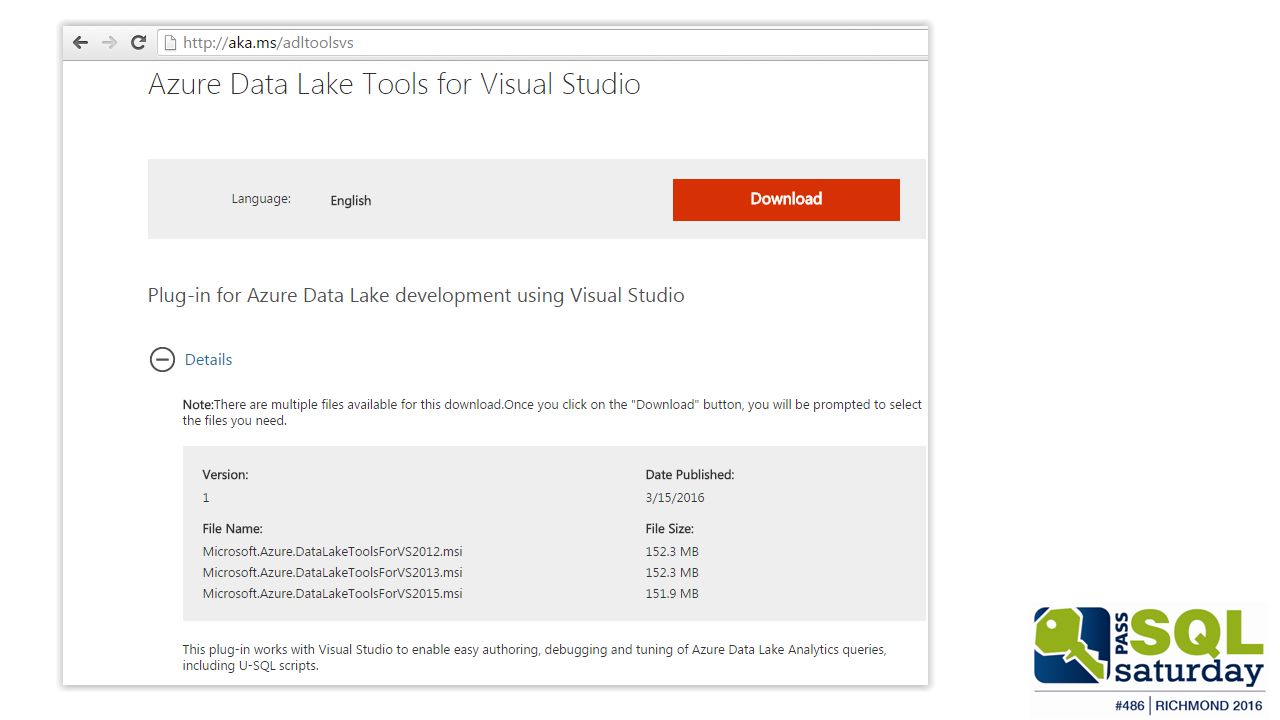1280x720 pixels.
Task: Click the Version: label
Action: coord(225,475)
